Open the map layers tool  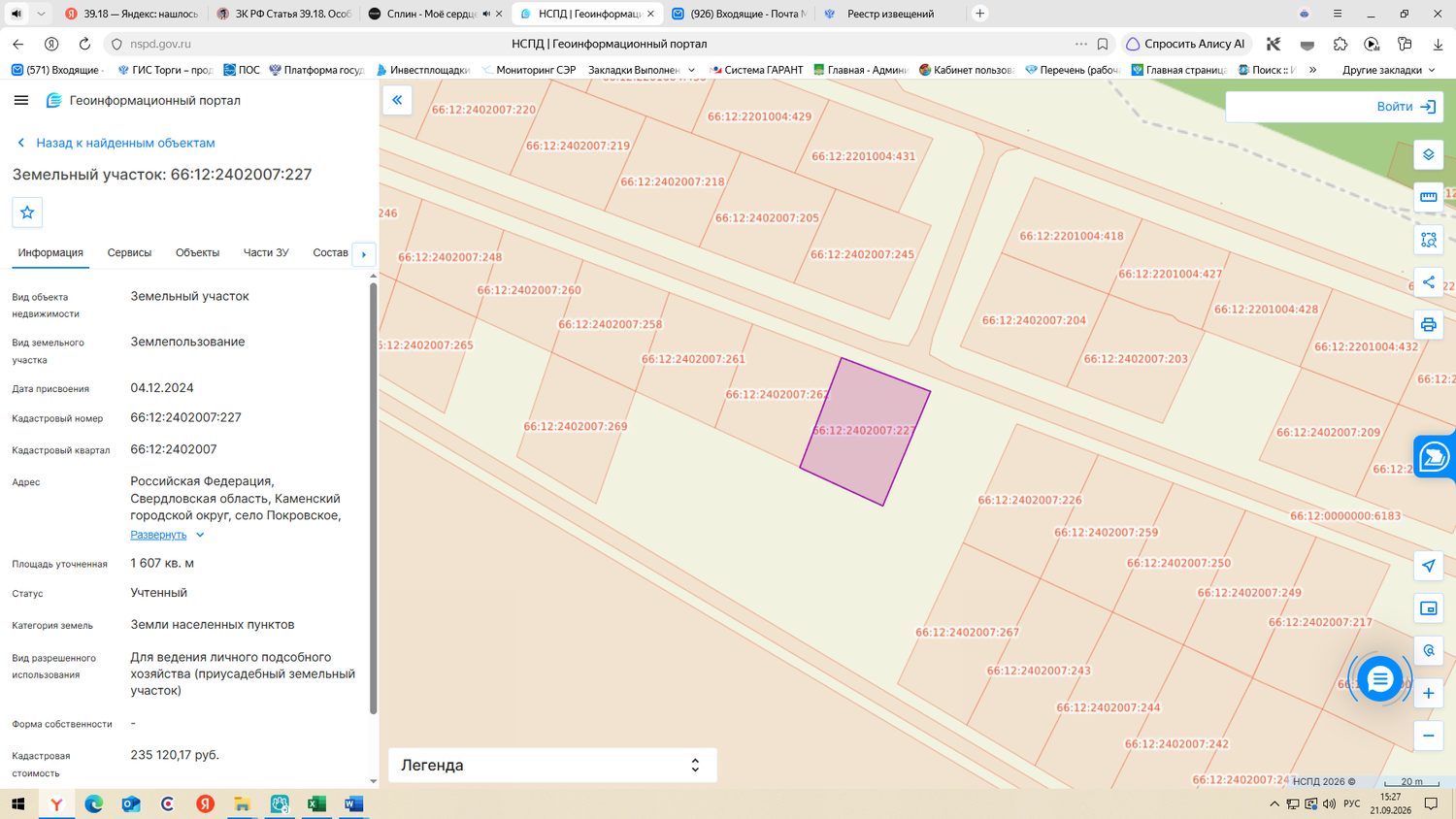1428,154
